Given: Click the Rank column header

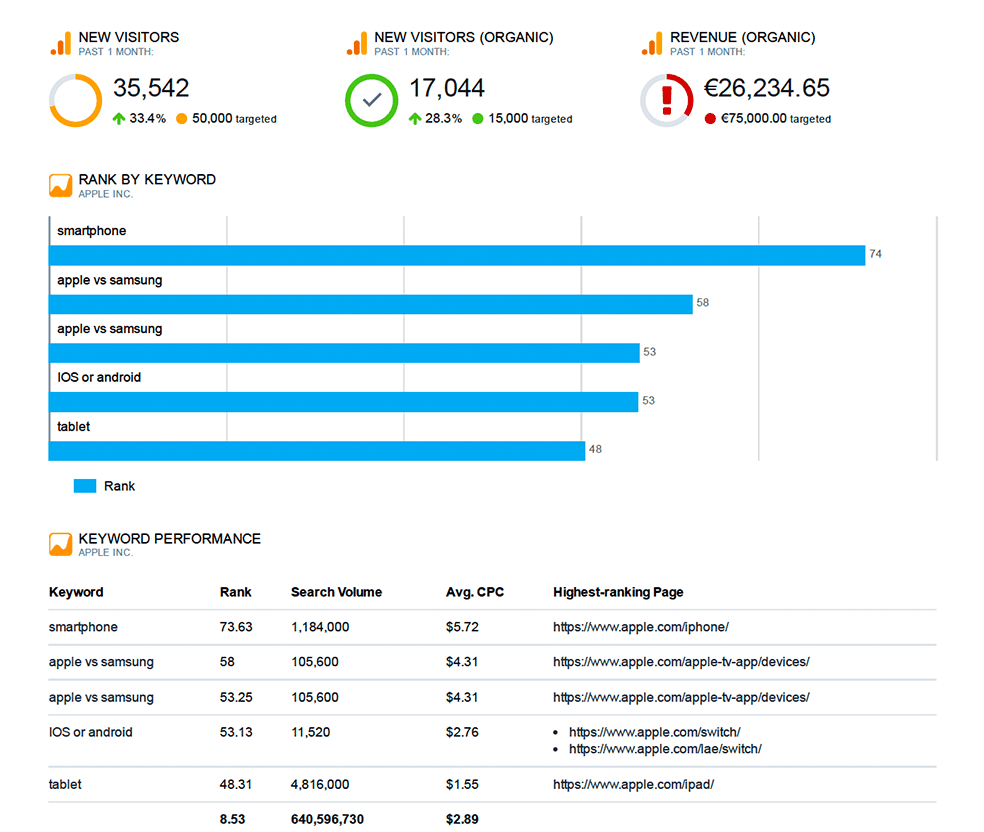Looking at the screenshot, I should tap(235, 592).
